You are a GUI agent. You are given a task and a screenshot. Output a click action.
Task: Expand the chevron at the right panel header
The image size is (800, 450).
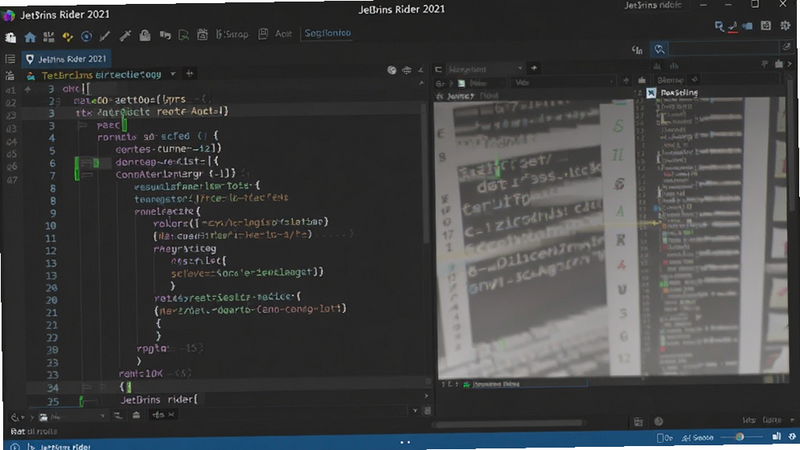tap(790, 64)
